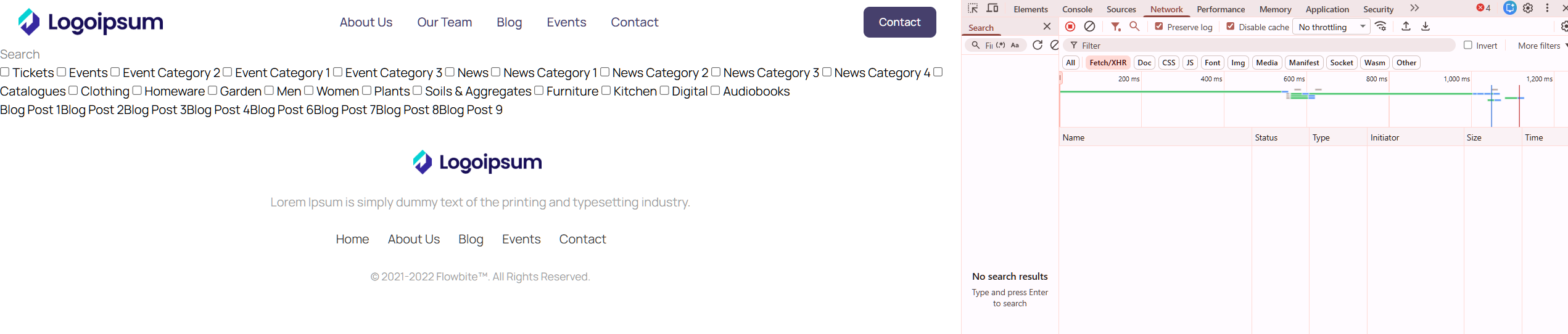Open network conditions wifi icon
The width and height of the screenshot is (1568, 334).
click(x=1381, y=26)
